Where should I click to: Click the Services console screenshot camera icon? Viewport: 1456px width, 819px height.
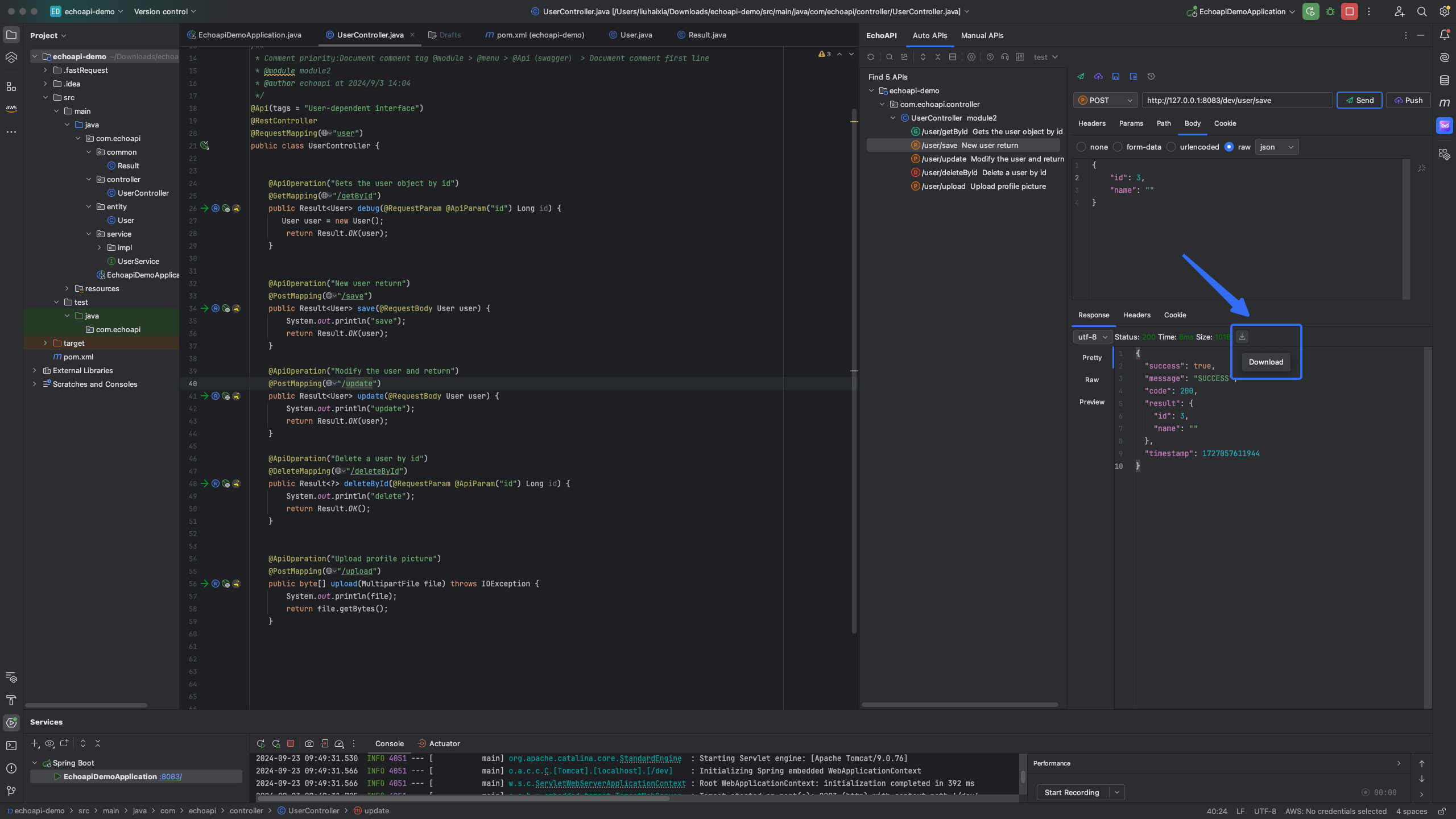click(x=309, y=743)
